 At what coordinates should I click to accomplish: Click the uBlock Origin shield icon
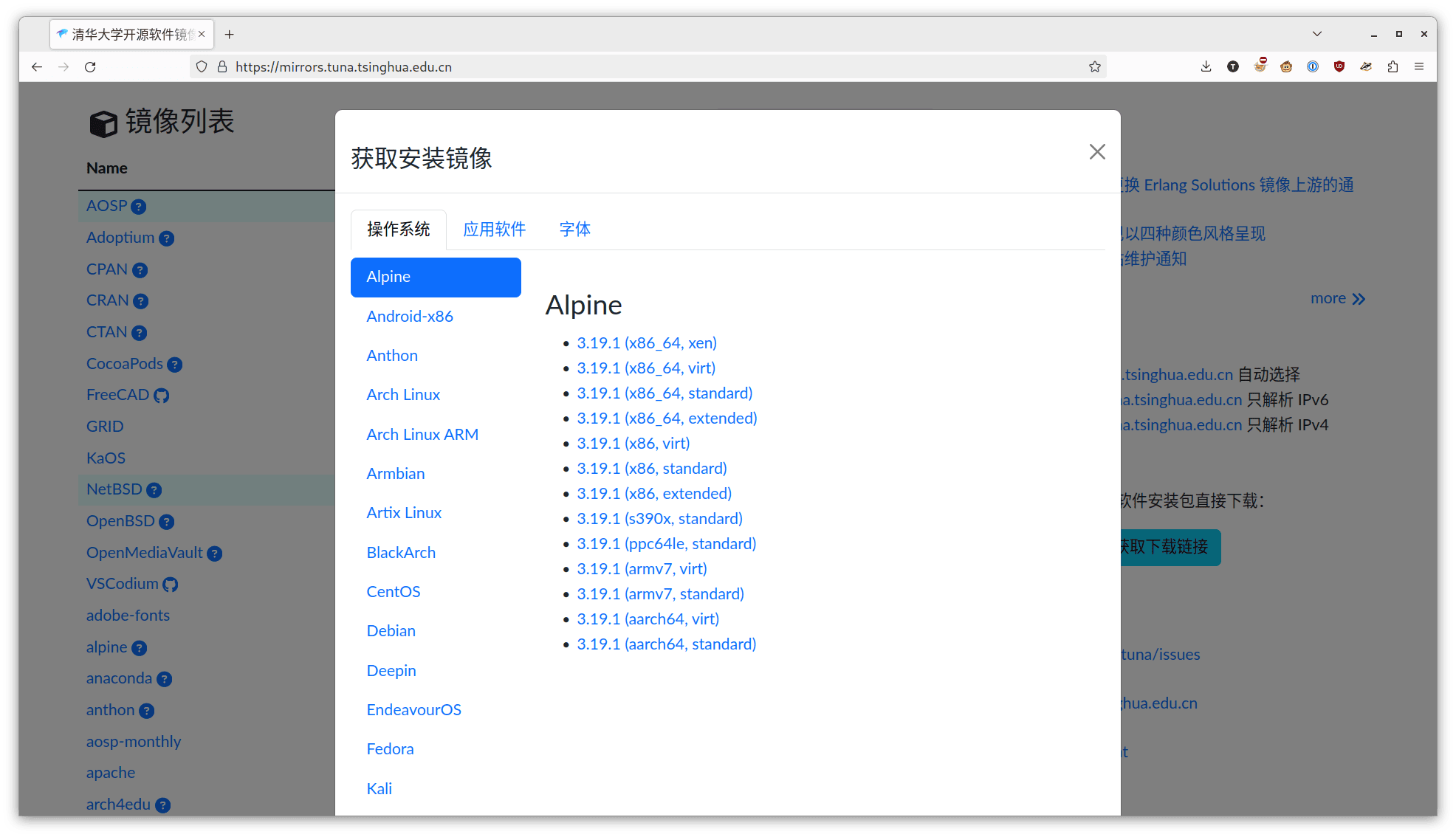1339,66
